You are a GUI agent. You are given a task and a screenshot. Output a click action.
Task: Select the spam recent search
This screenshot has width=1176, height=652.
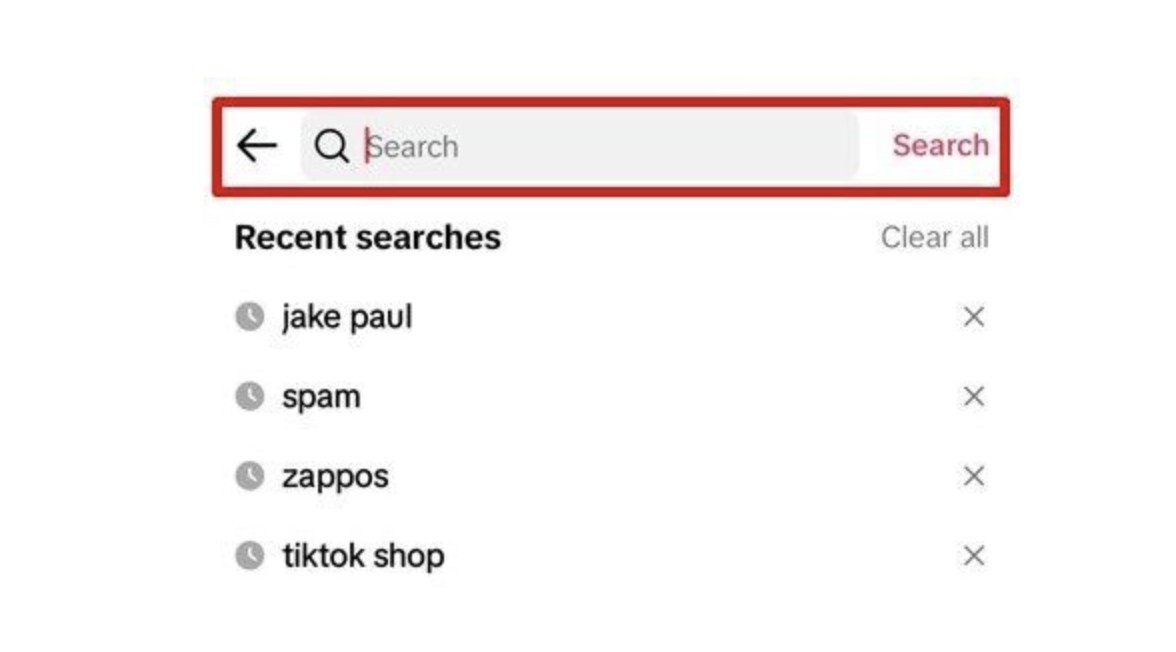tap(321, 397)
